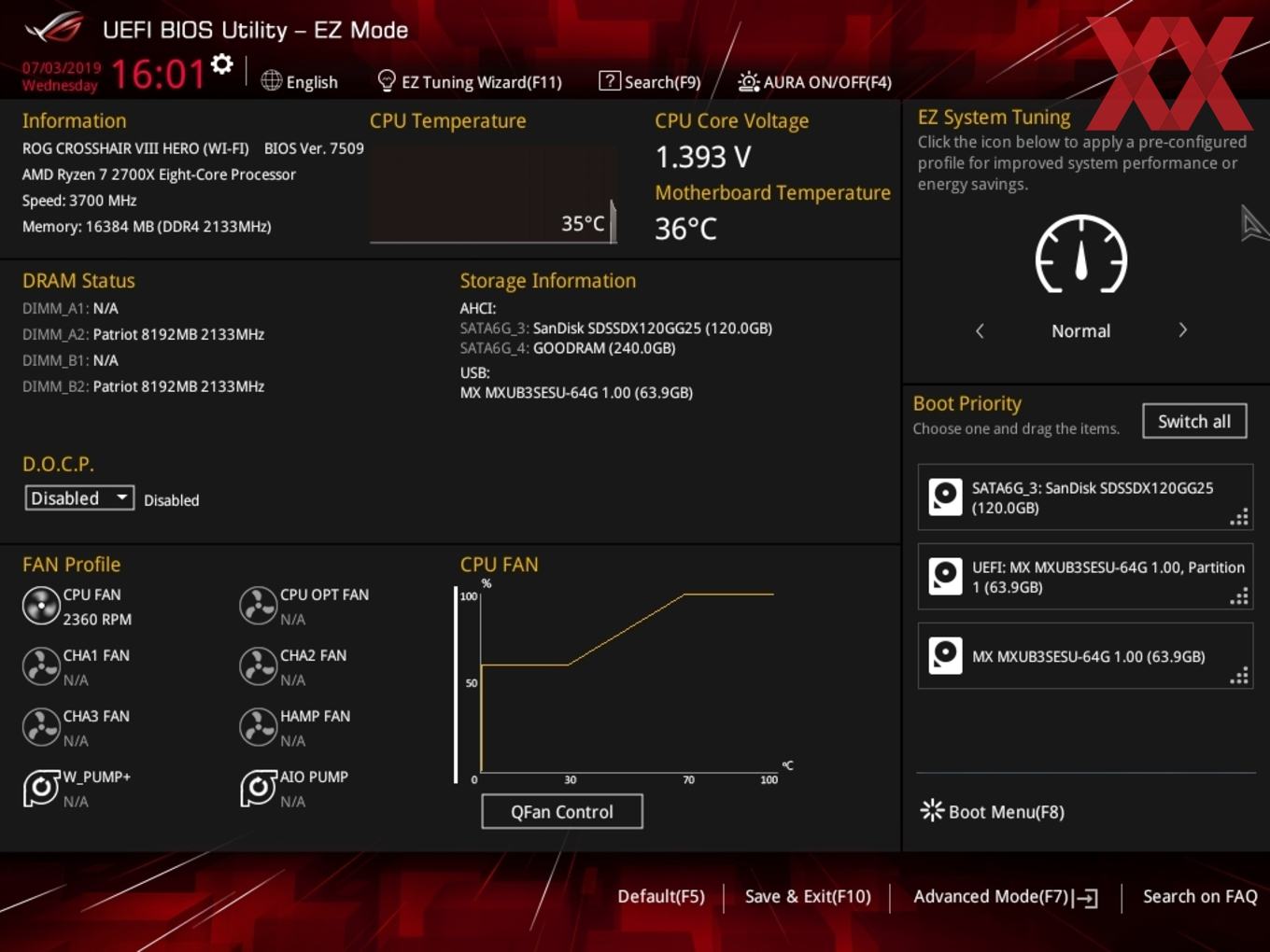This screenshot has height=952, width=1270.
Task: Click the CPU temperature level bar
Action: click(614, 221)
